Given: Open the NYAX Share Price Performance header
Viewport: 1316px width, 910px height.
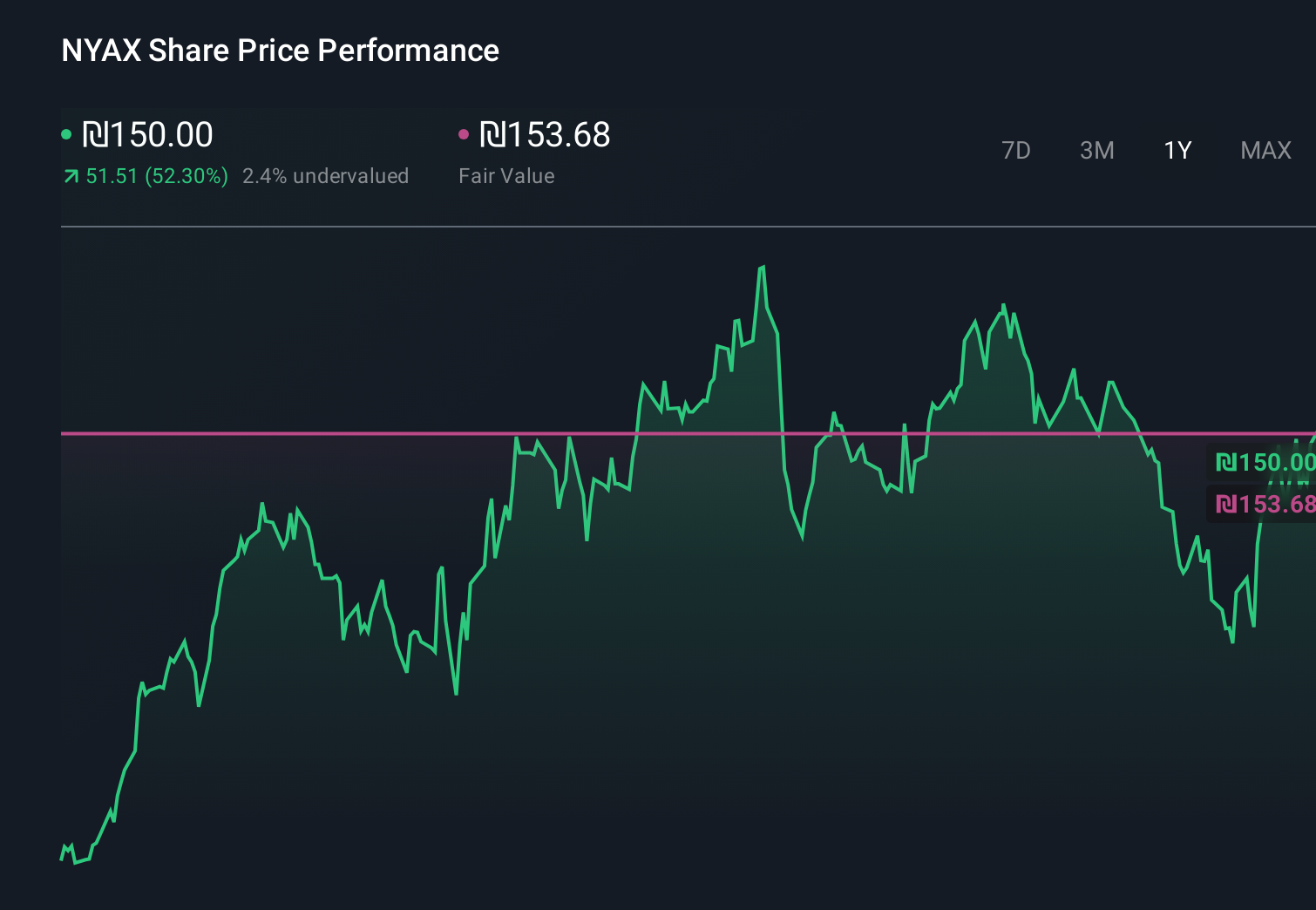Looking at the screenshot, I should [280, 50].
